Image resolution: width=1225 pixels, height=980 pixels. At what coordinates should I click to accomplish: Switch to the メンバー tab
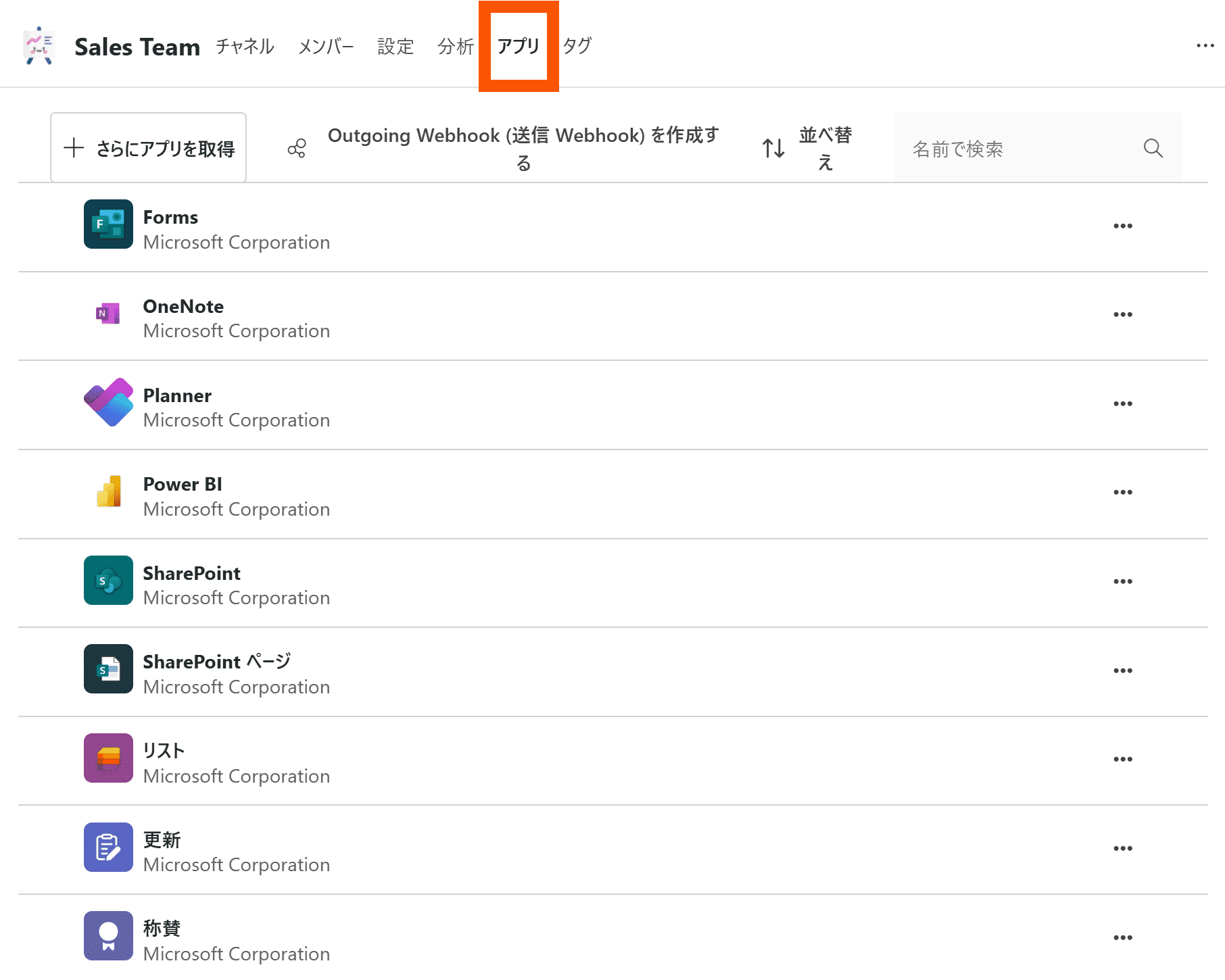(326, 47)
